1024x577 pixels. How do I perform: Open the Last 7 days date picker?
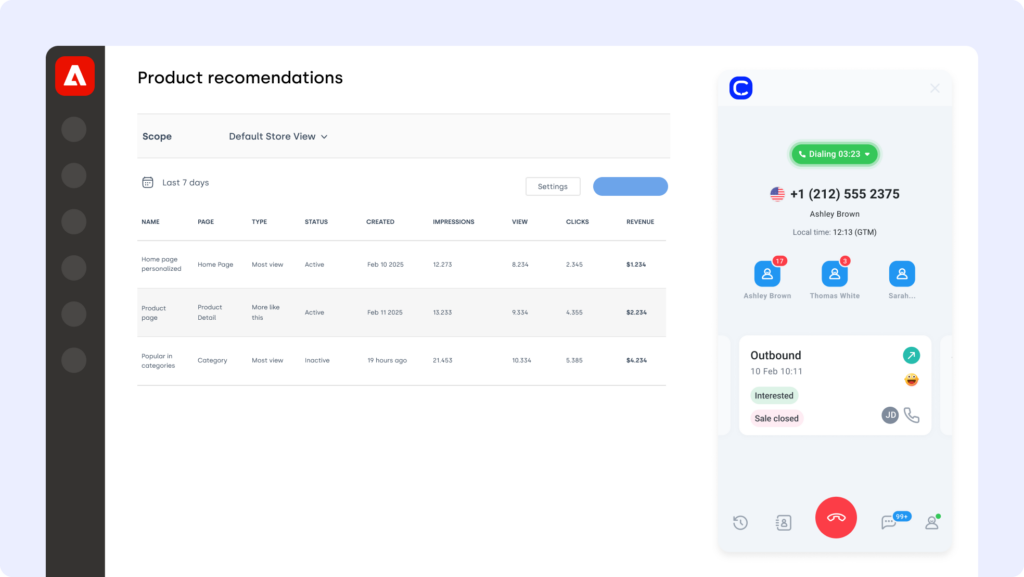coord(176,183)
